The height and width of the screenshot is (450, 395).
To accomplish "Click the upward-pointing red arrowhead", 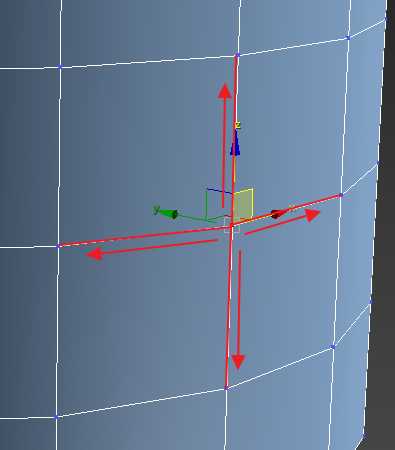I will [225, 91].
